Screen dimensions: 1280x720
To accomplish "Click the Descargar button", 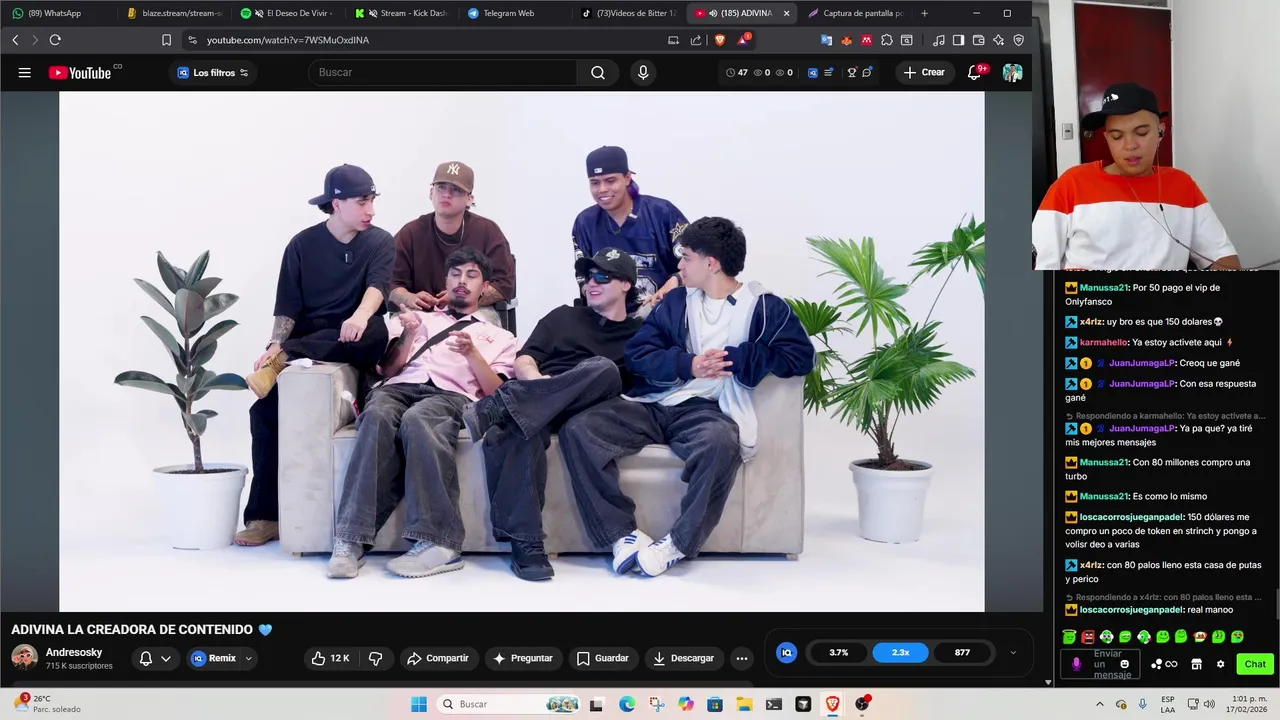I will tap(683, 658).
